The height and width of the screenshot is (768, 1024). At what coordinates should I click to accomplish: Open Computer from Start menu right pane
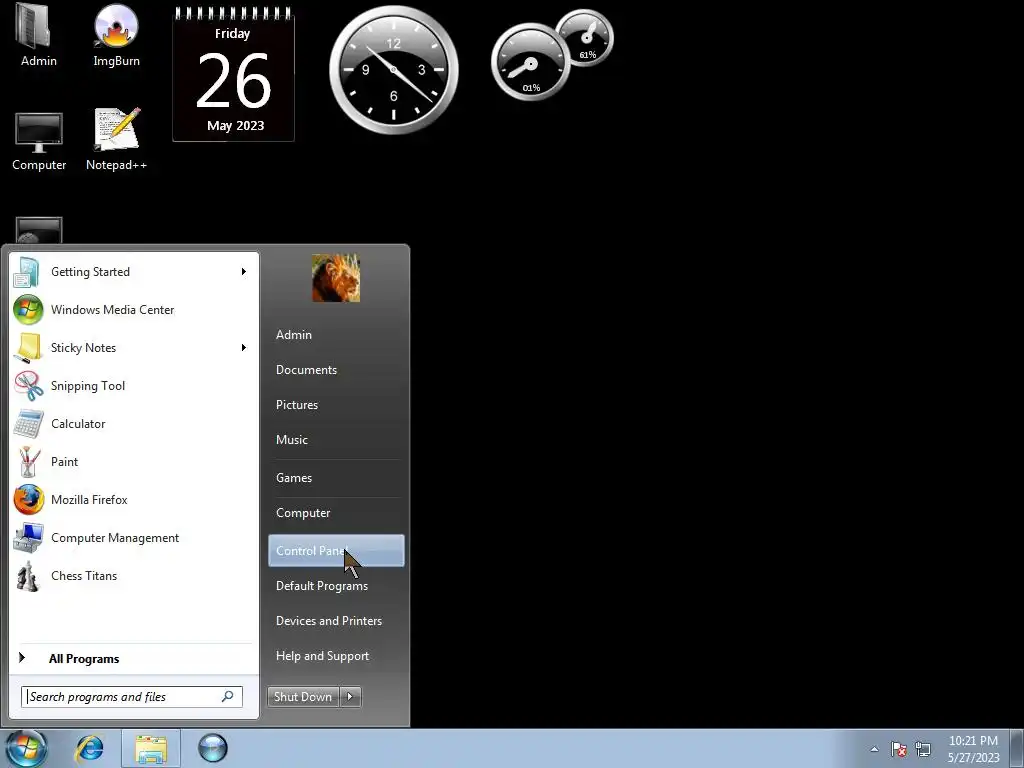[x=303, y=513]
